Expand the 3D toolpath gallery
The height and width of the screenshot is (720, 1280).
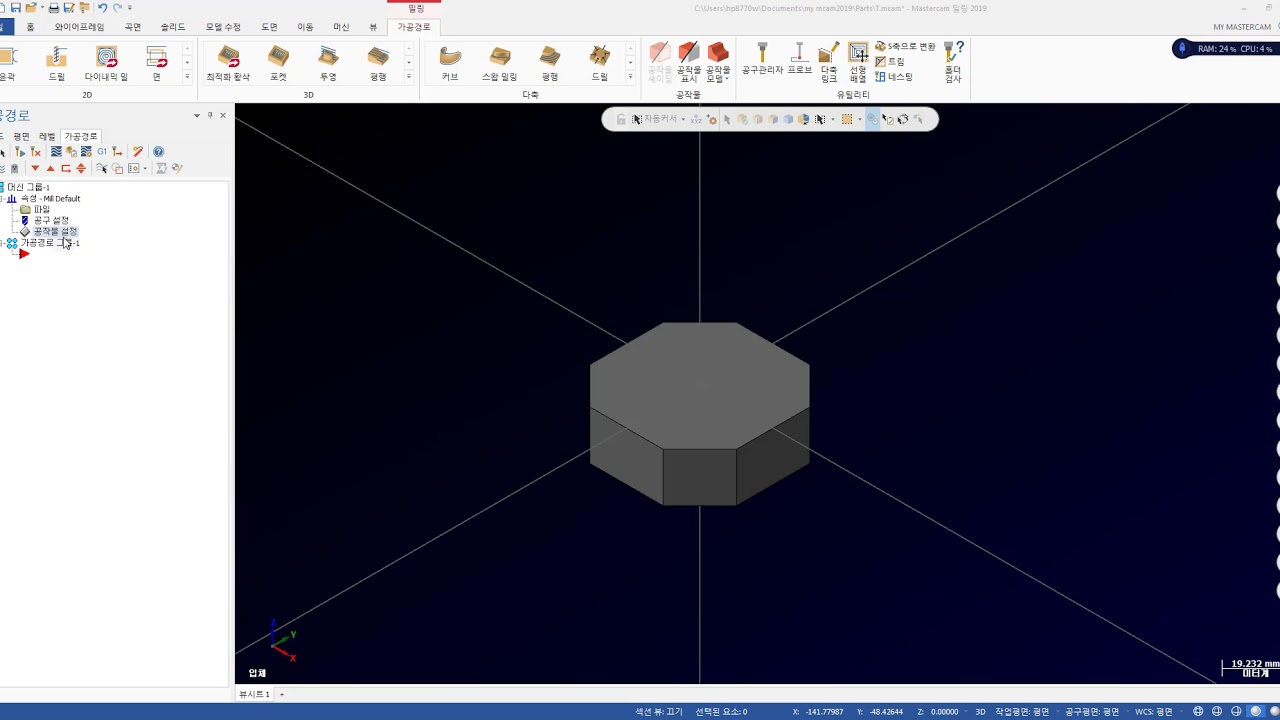tap(408, 77)
